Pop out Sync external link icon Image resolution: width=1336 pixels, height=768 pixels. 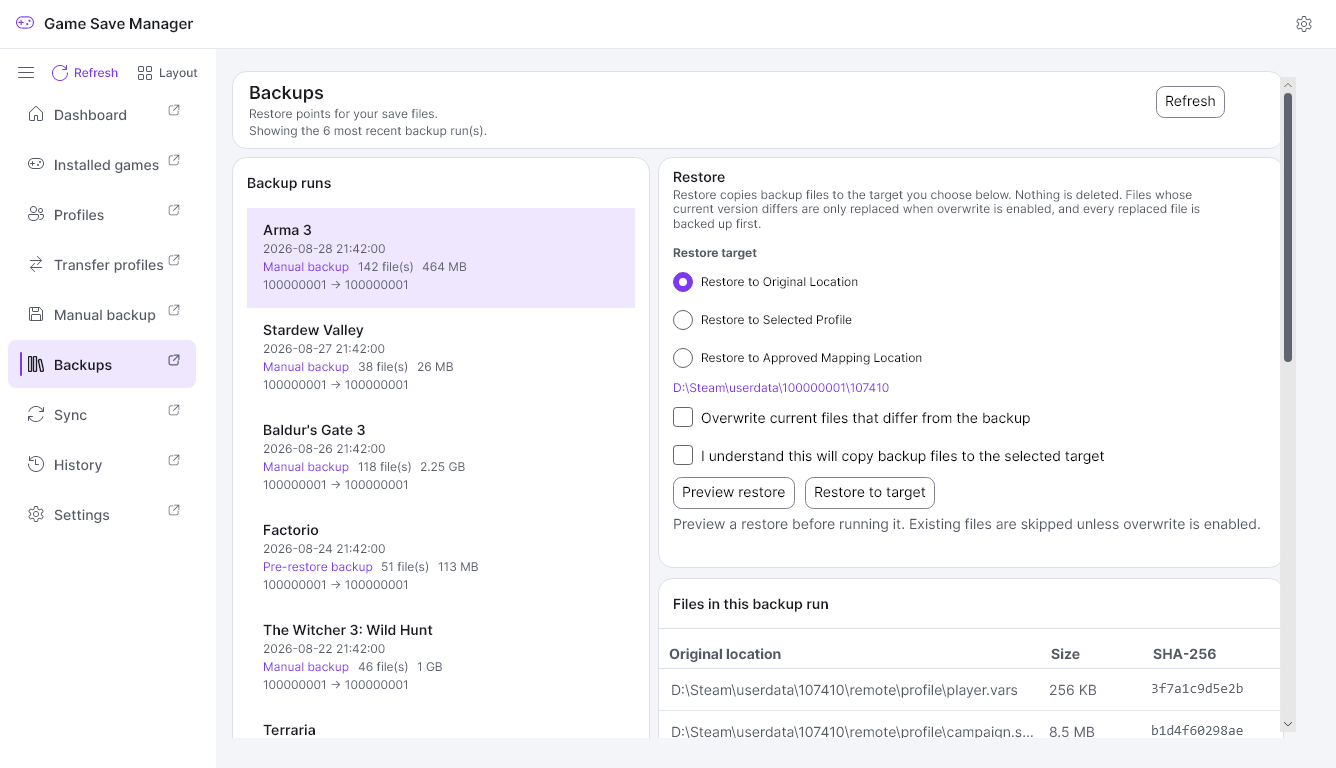[x=174, y=410]
